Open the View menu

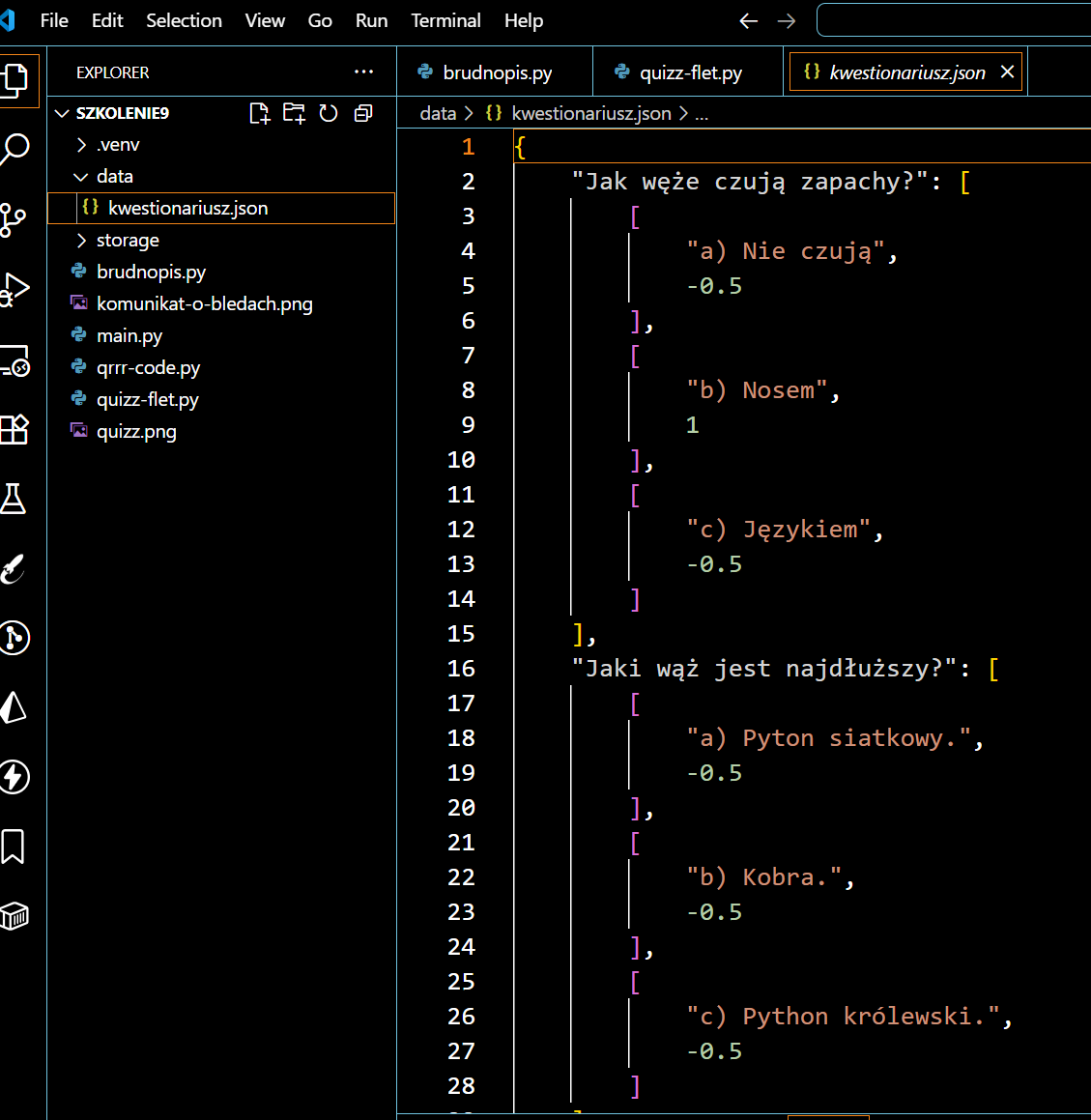pos(265,20)
